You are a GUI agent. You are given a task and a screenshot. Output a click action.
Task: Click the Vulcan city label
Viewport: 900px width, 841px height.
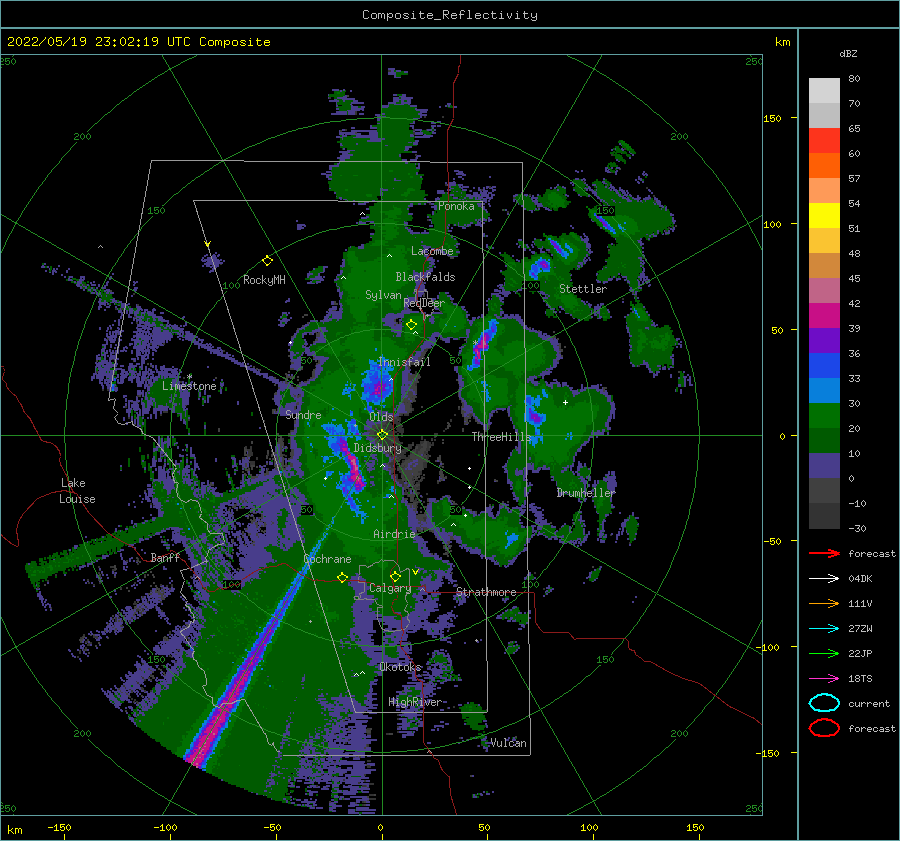[508, 743]
